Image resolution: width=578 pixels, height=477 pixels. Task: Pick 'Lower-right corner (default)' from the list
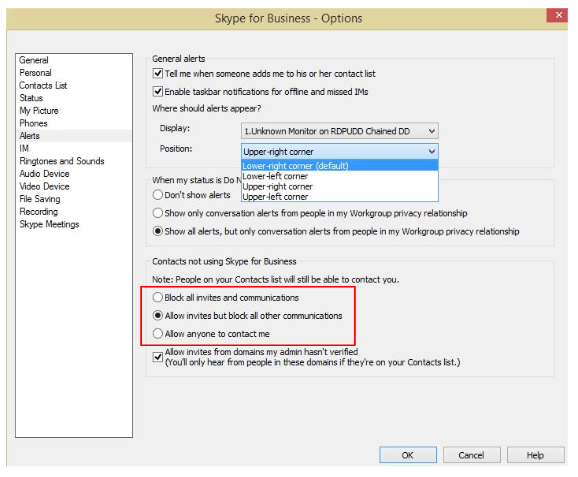[340, 166]
